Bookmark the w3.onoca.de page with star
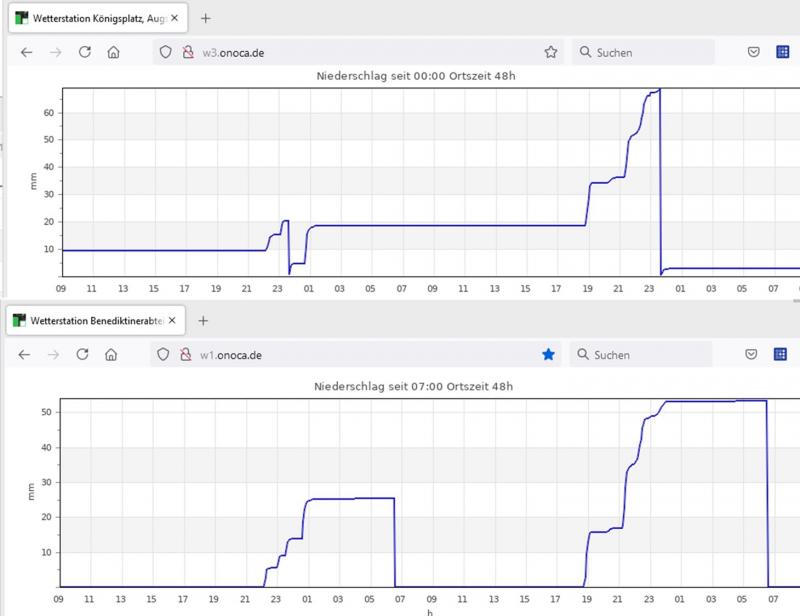The width and height of the screenshot is (800, 616). [x=550, y=52]
